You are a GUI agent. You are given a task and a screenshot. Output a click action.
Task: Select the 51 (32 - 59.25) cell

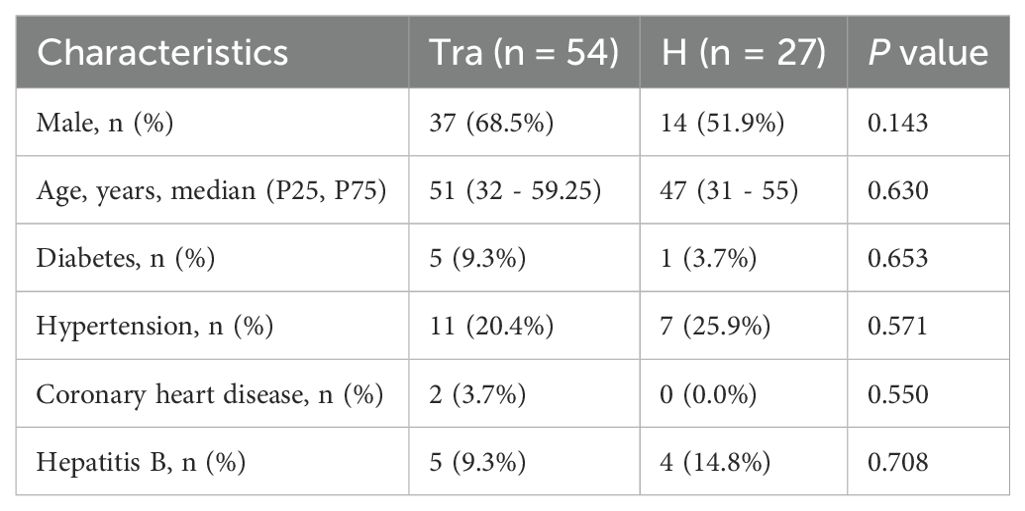pyautogui.click(x=514, y=190)
